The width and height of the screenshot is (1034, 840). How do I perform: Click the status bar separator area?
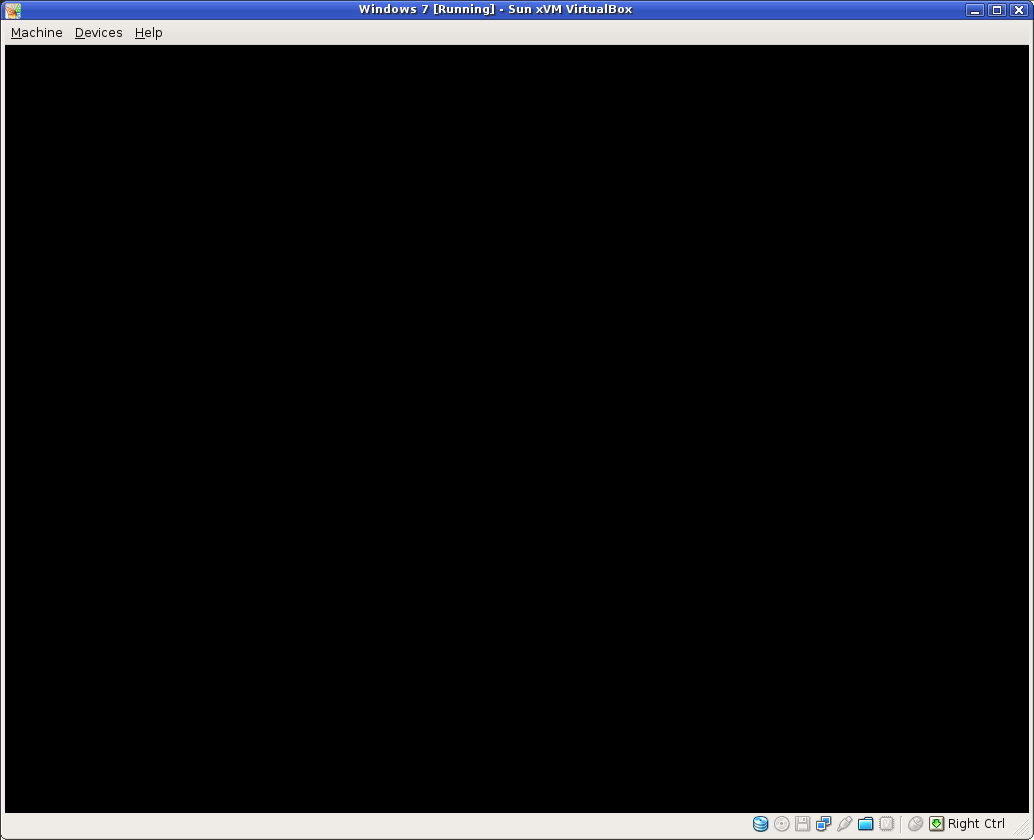(x=903, y=823)
